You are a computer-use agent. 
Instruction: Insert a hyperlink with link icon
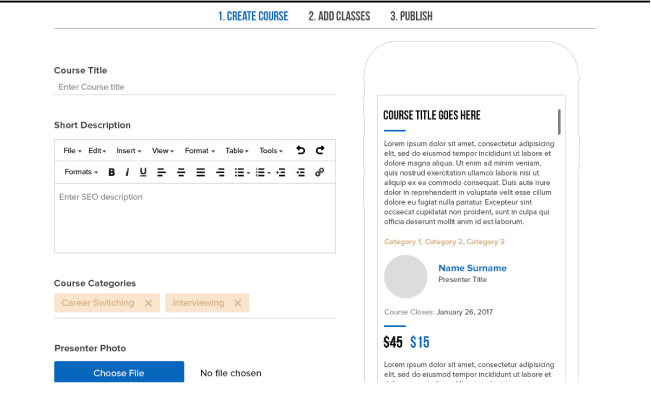pyautogui.click(x=319, y=172)
